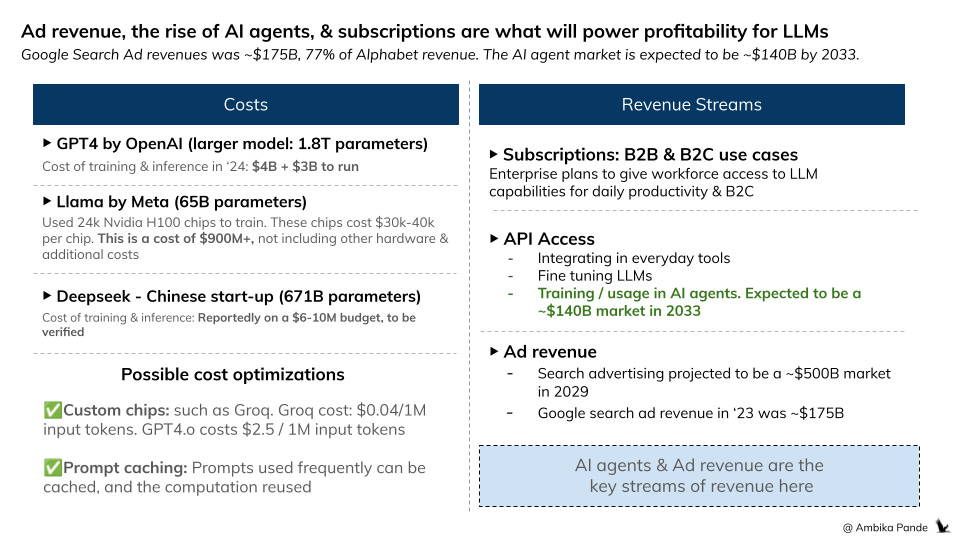Click the green checkmark beside Custom chips
Viewport: 960px width, 540px height.
click(53, 410)
